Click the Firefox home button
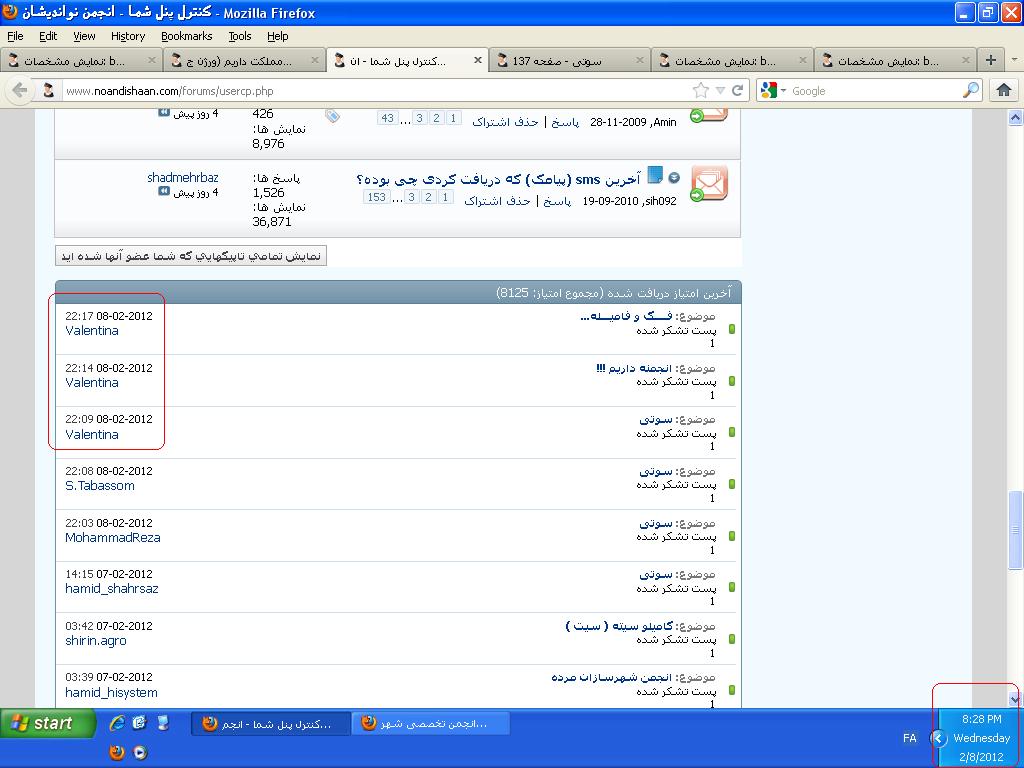The image size is (1024, 768). 1004,90
